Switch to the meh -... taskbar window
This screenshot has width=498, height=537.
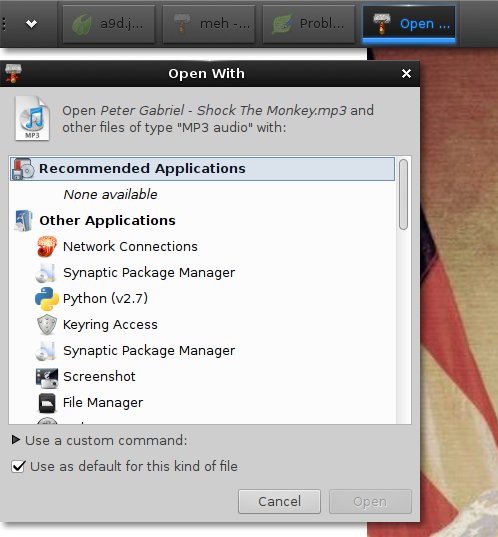point(209,24)
